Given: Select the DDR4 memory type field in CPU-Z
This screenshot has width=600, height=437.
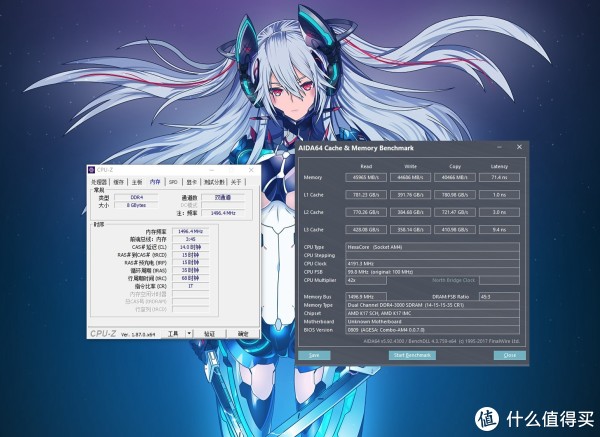Looking at the screenshot, I should [136, 197].
